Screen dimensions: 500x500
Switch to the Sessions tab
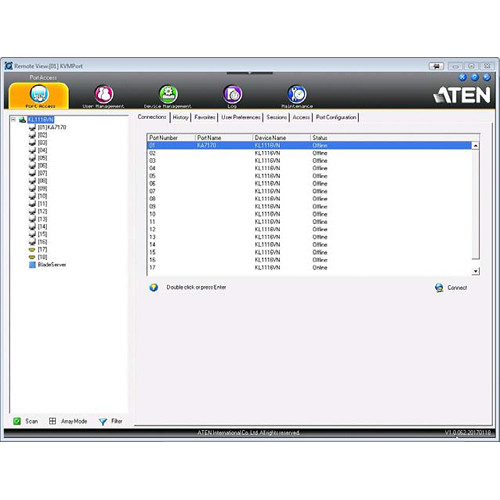coord(276,117)
